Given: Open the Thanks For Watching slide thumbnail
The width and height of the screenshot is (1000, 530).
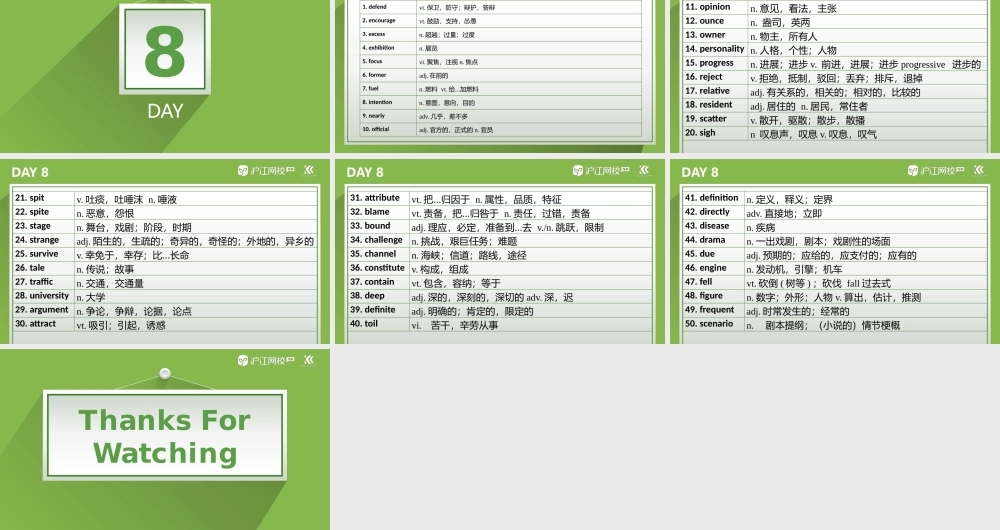Looking at the screenshot, I should point(165,439).
